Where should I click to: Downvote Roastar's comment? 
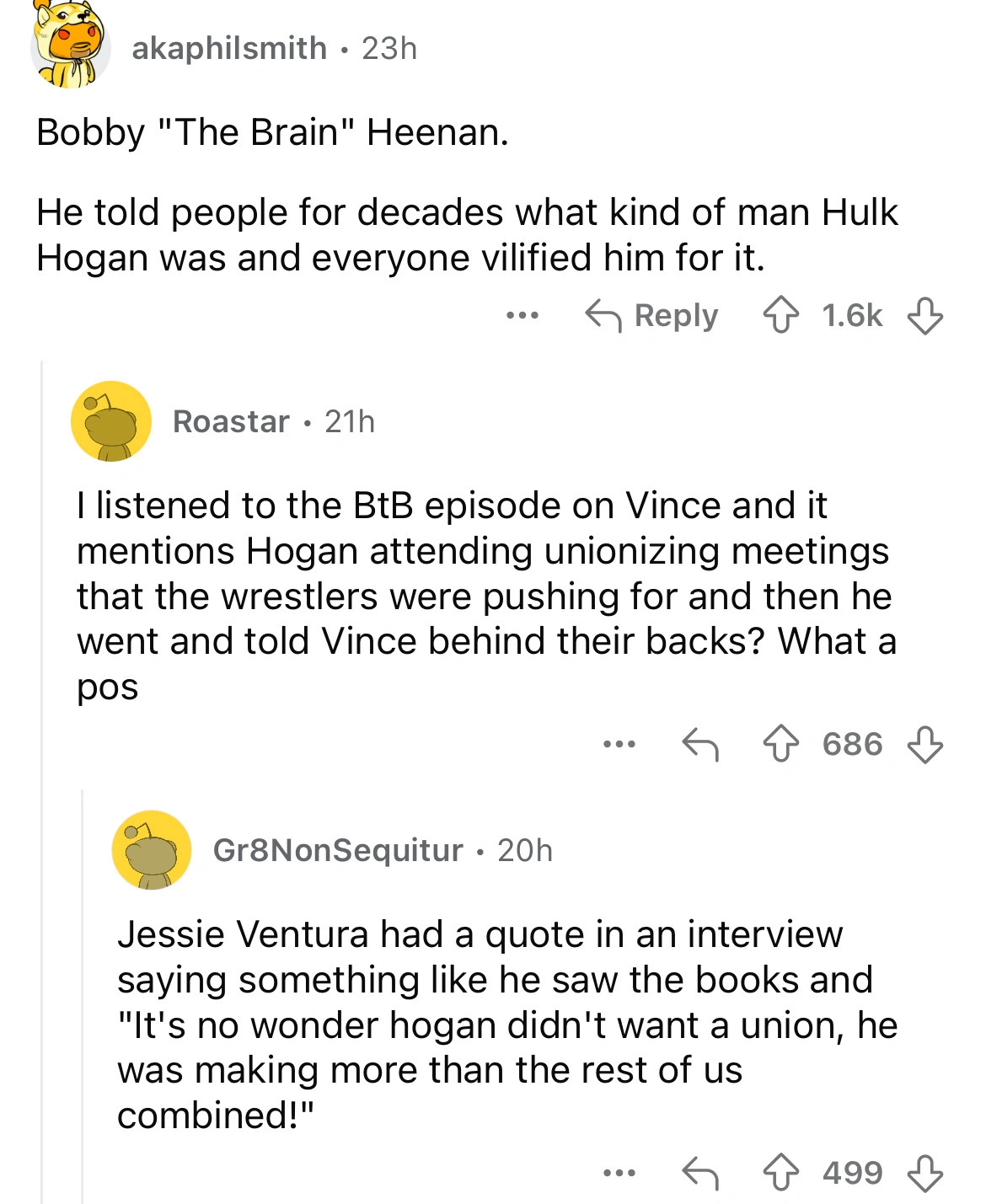click(924, 744)
